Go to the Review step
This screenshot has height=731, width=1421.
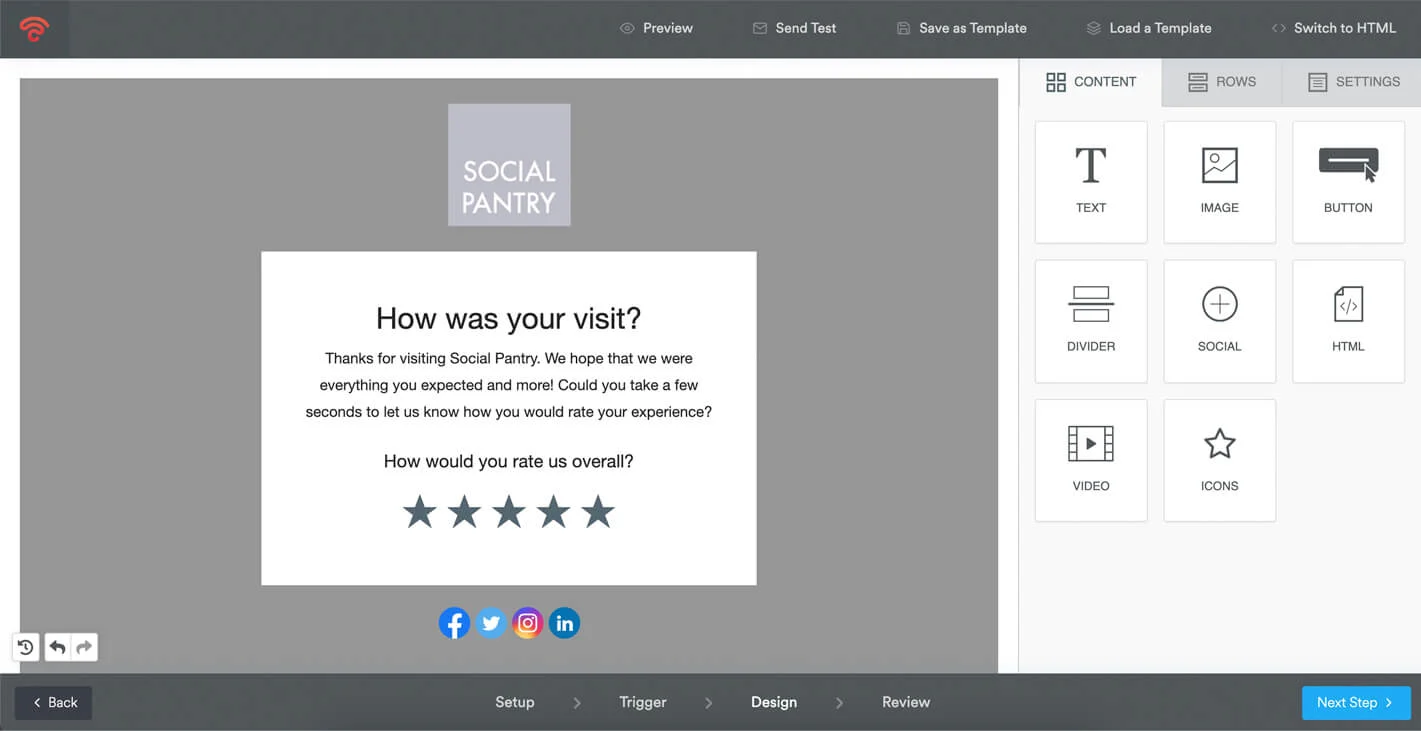click(906, 702)
